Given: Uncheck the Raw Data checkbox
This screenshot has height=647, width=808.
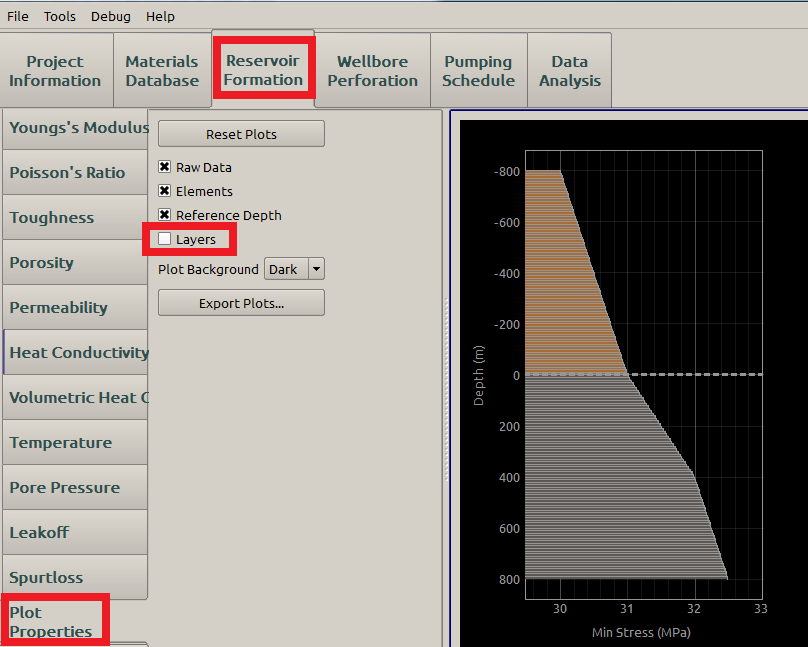Looking at the screenshot, I should pos(164,167).
